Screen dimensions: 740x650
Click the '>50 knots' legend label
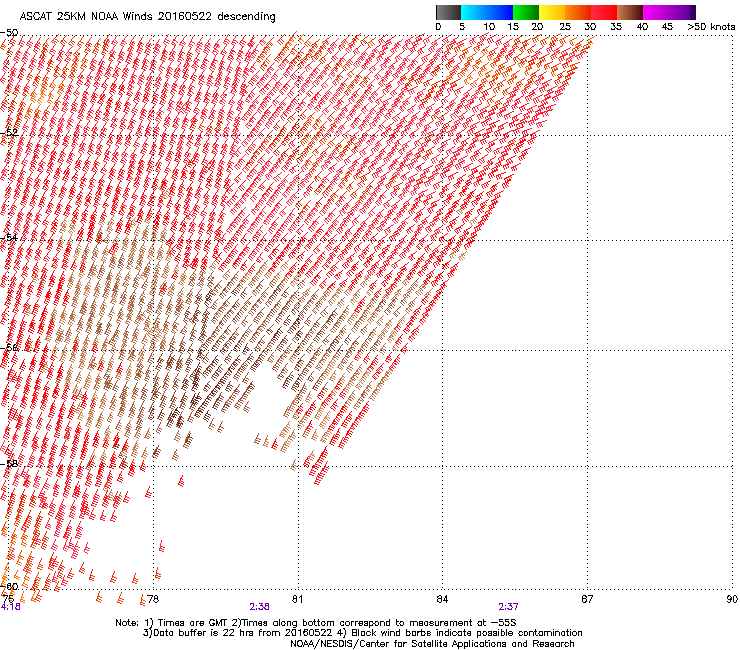(x=711, y=27)
